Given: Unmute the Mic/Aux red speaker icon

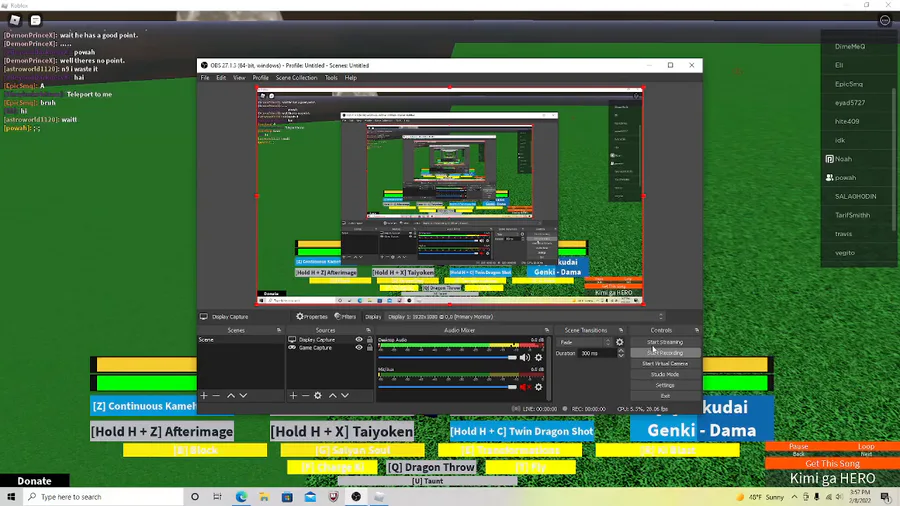Looking at the screenshot, I should 525,387.
